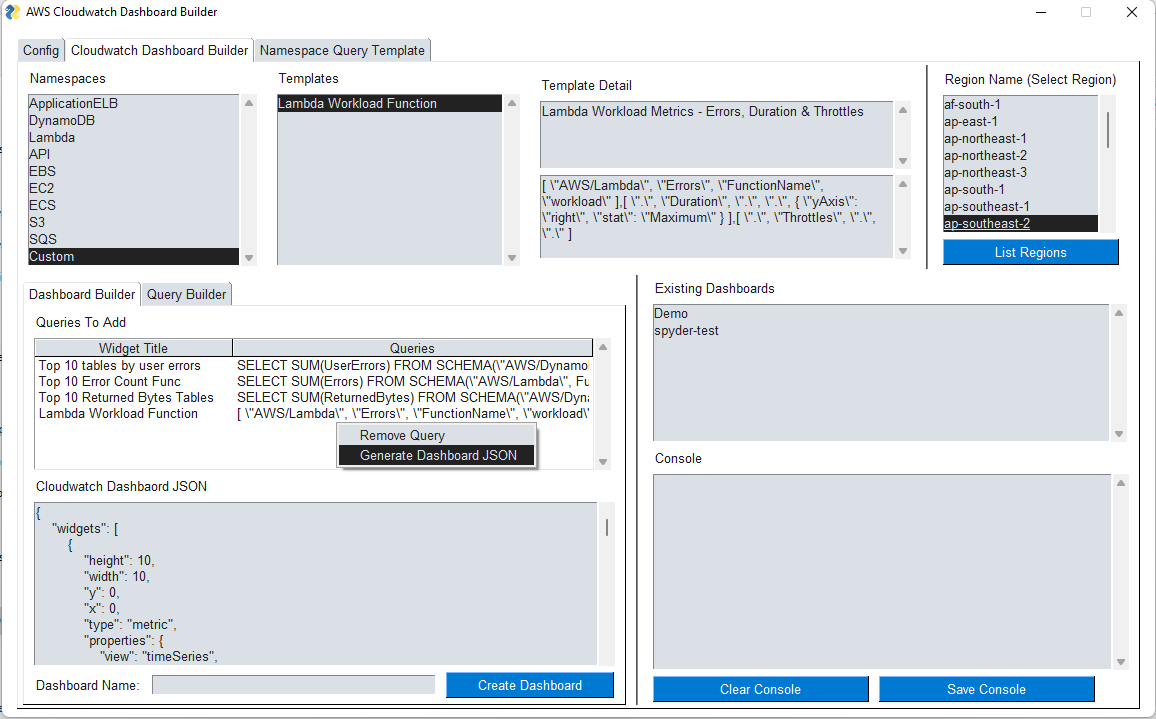This screenshot has width=1156, height=719.
Task: Pick ap-southeast-1 region
Action: click(x=1020, y=206)
